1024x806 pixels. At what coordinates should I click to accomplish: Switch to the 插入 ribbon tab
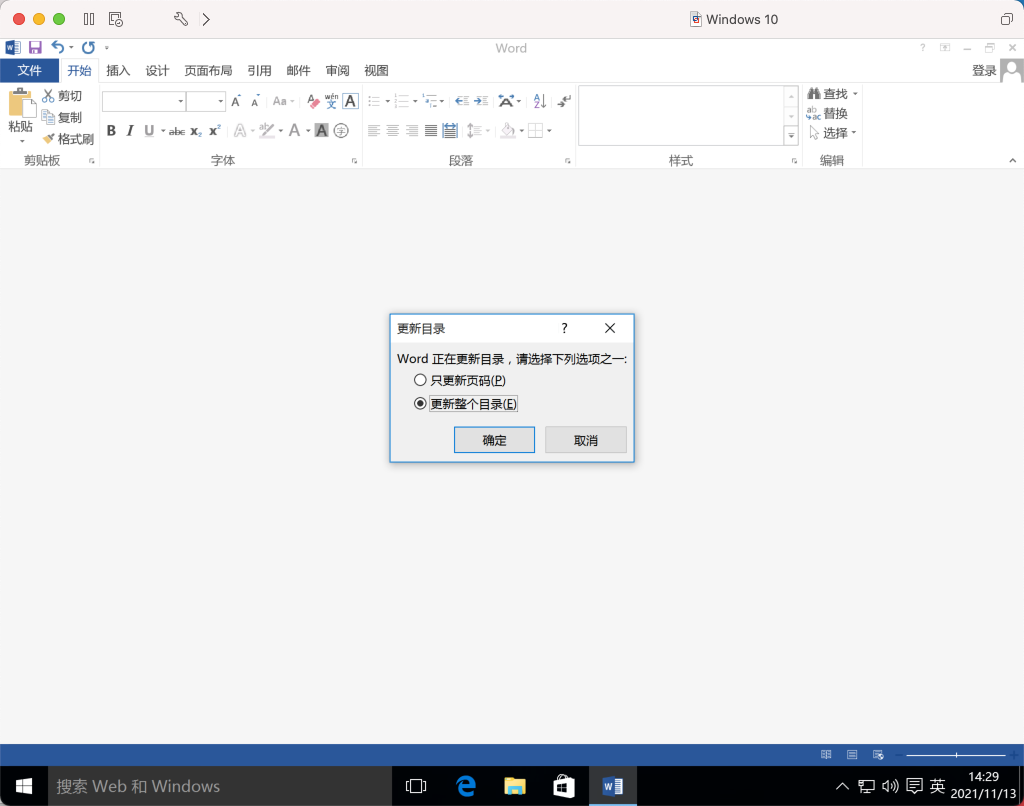click(118, 70)
